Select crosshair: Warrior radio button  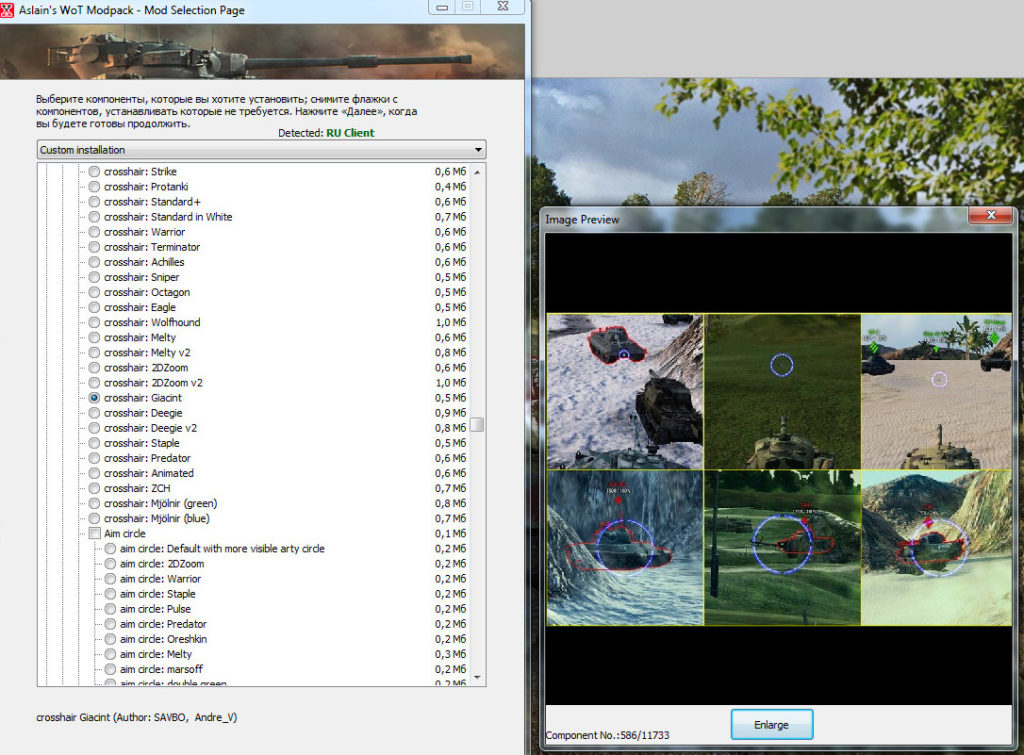click(x=94, y=232)
